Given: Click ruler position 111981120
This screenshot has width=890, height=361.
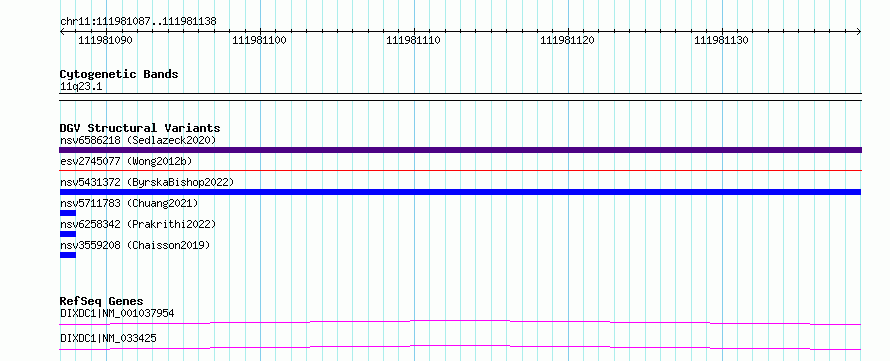Looking at the screenshot, I should 567,40.
